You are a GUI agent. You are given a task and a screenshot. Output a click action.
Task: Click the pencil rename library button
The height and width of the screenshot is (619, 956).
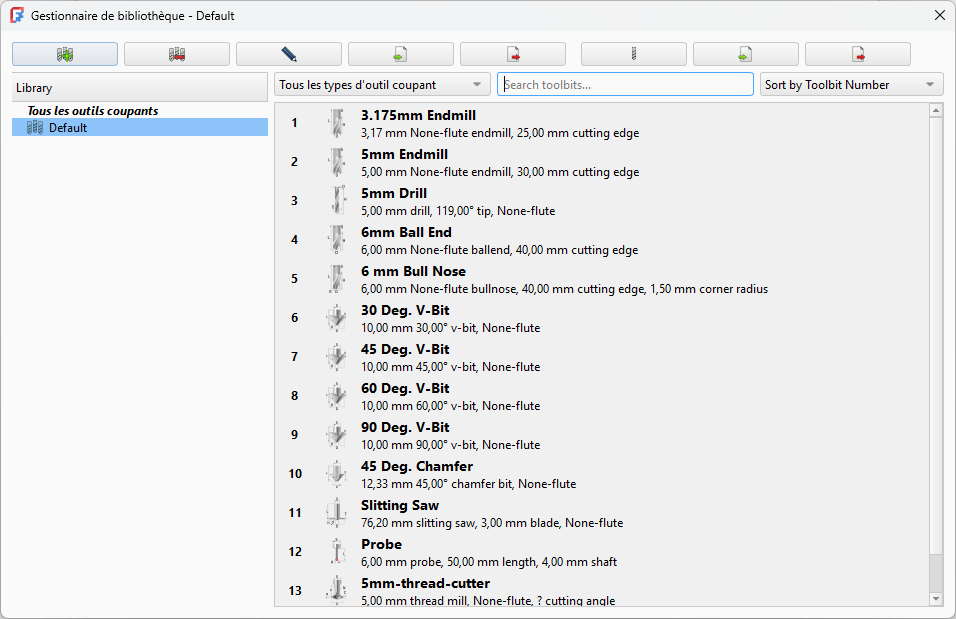click(289, 54)
